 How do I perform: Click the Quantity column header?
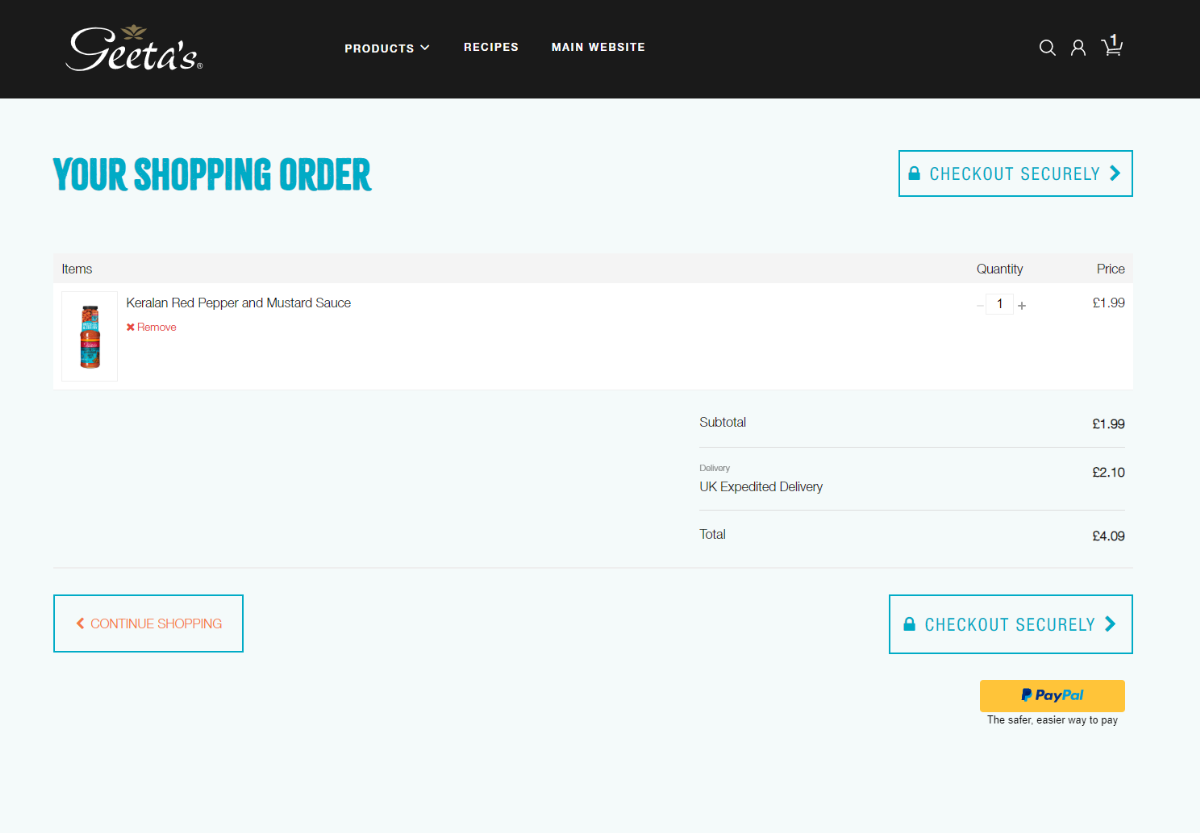click(x=1000, y=269)
